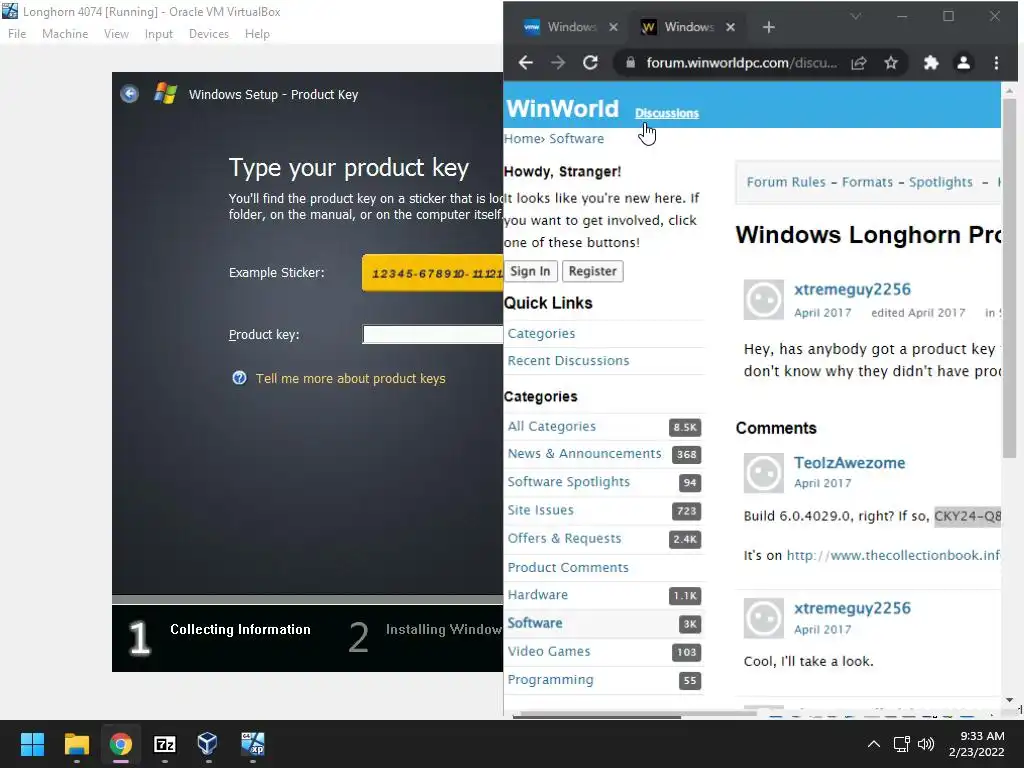Show hidden system tray icons

[873, 744]
